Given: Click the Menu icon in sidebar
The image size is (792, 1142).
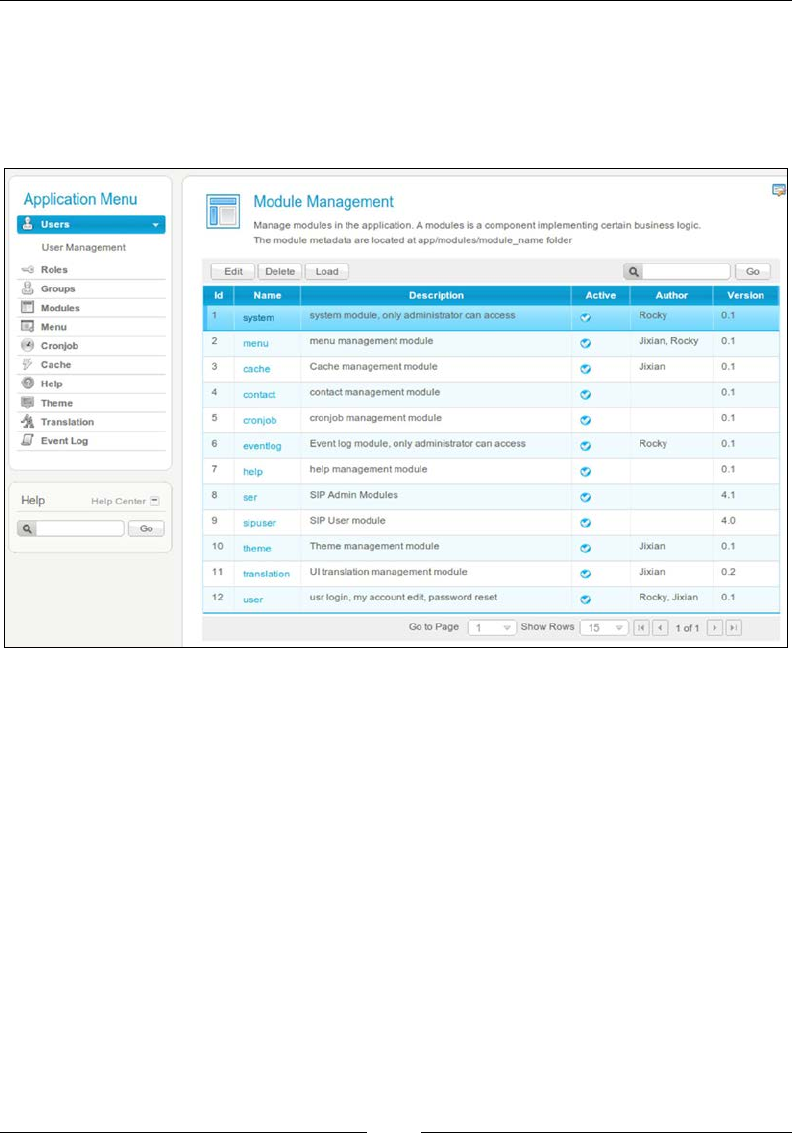Looking at the screenshot, I should click(x=28, y=326).
